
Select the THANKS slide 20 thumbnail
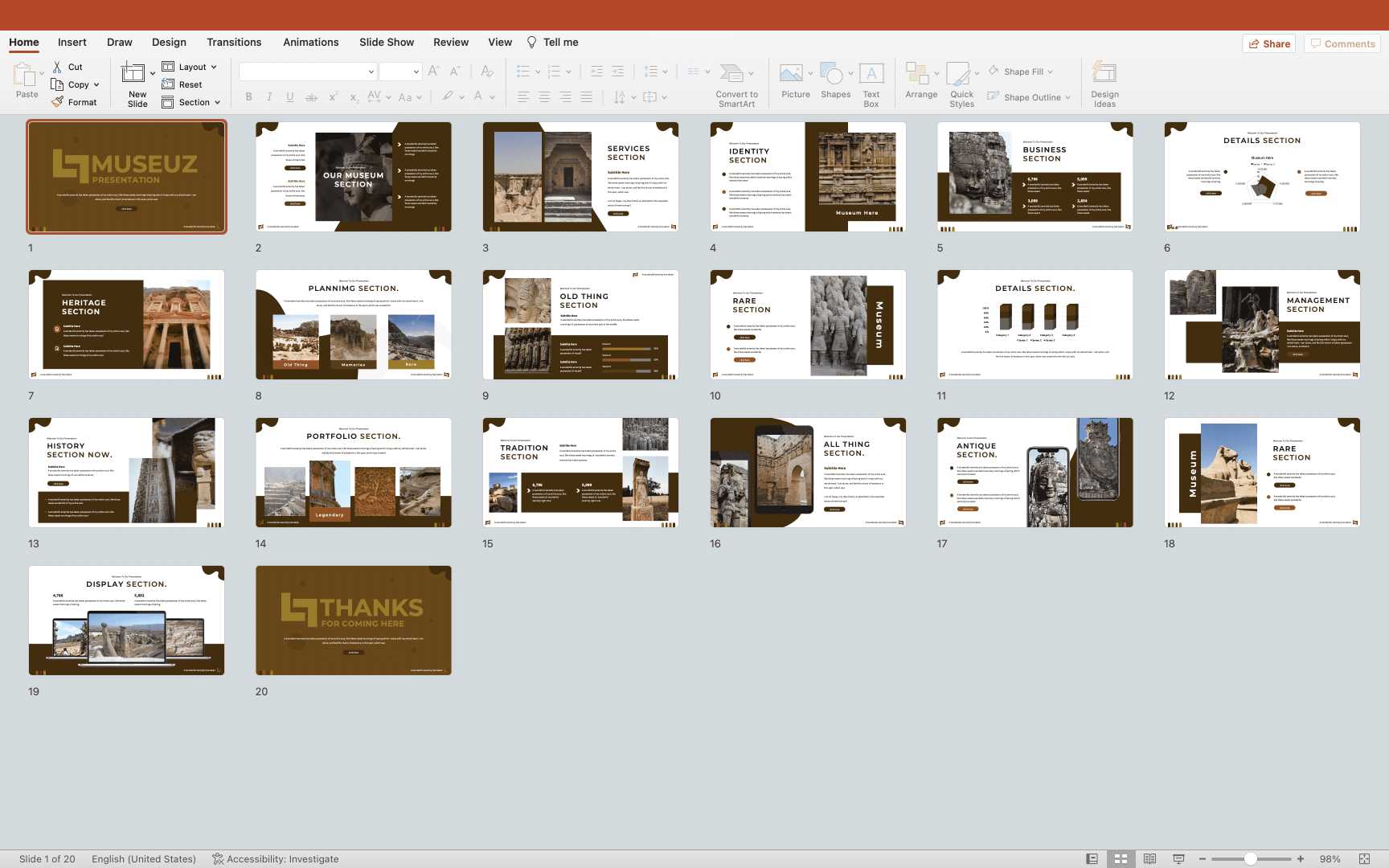pyautogui.click(x=354, y=620)
